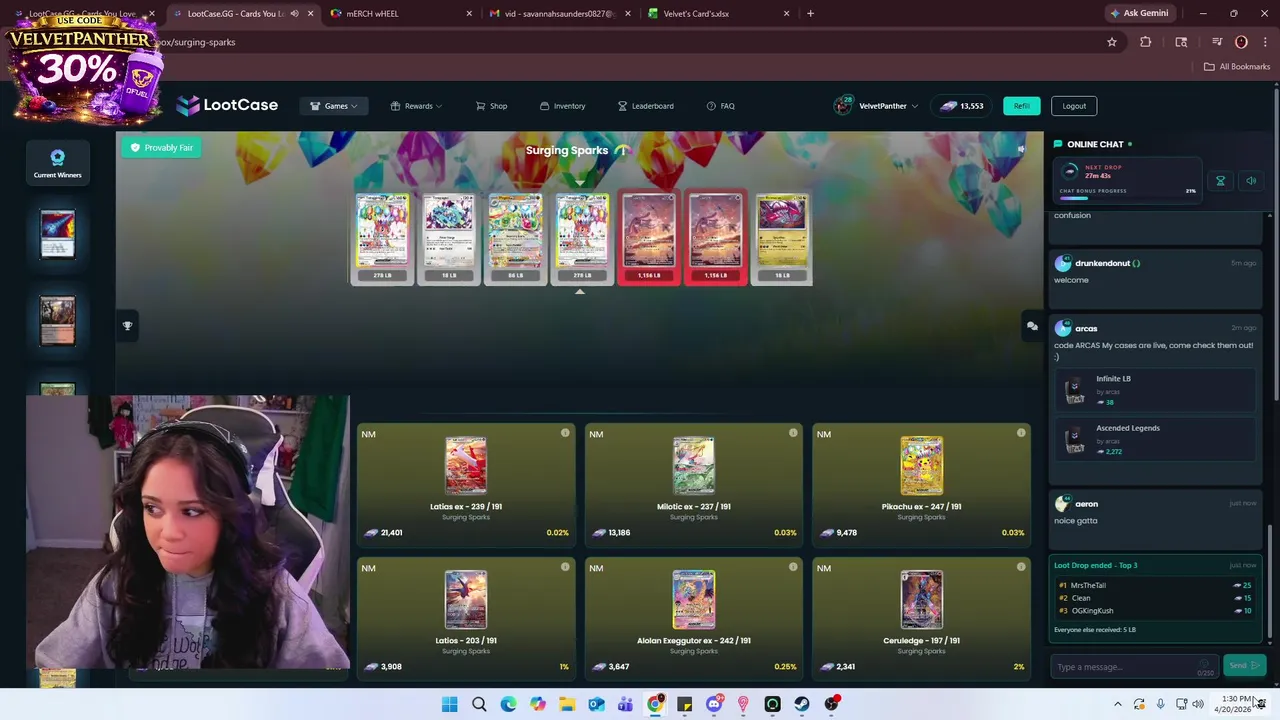Viewport: 1280px width, 720px height.
Task: Open the Windows Start menu
Action: pos(450,705)
